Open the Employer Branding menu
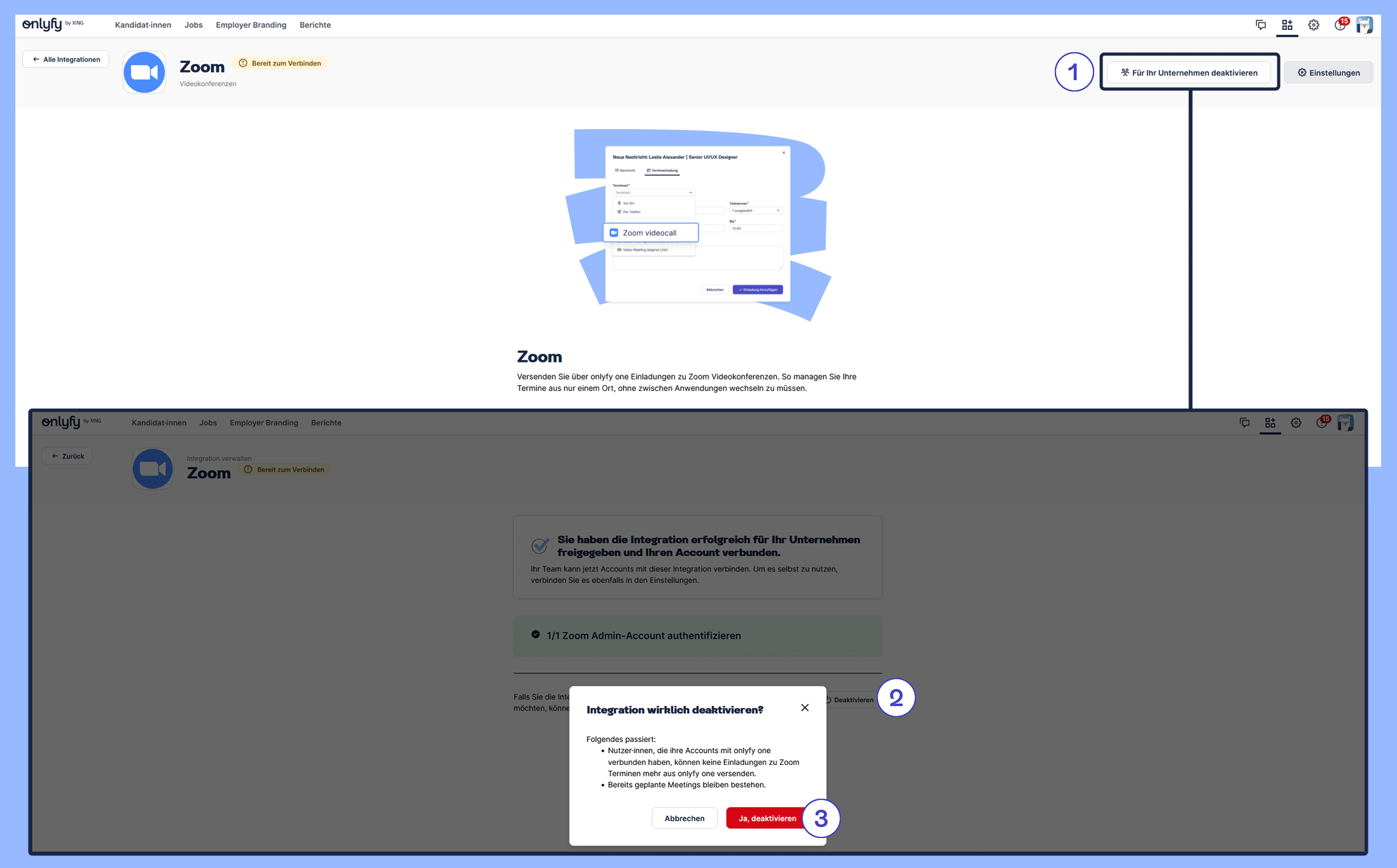This screenshot has width=1397, height=868. [251, 25]
